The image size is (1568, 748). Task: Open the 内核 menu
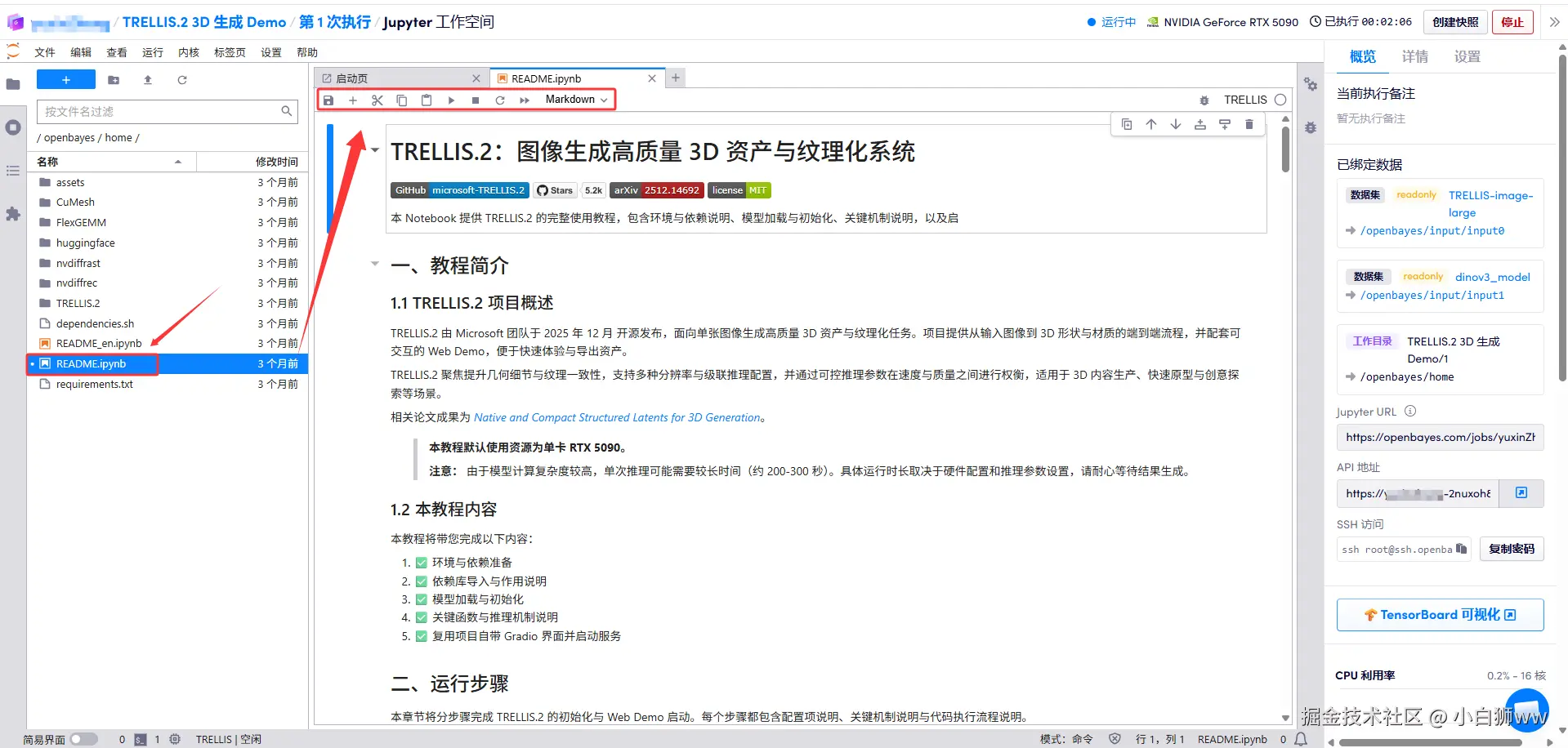pos(189,52)
